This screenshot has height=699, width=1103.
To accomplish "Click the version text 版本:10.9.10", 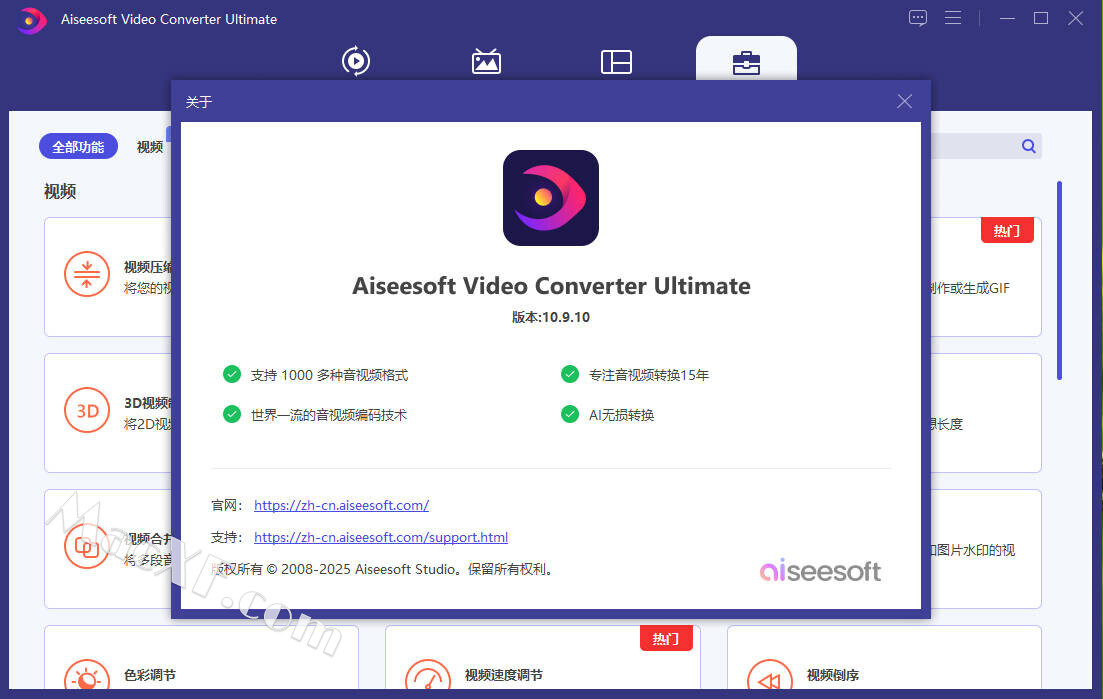I will [551, 317].
